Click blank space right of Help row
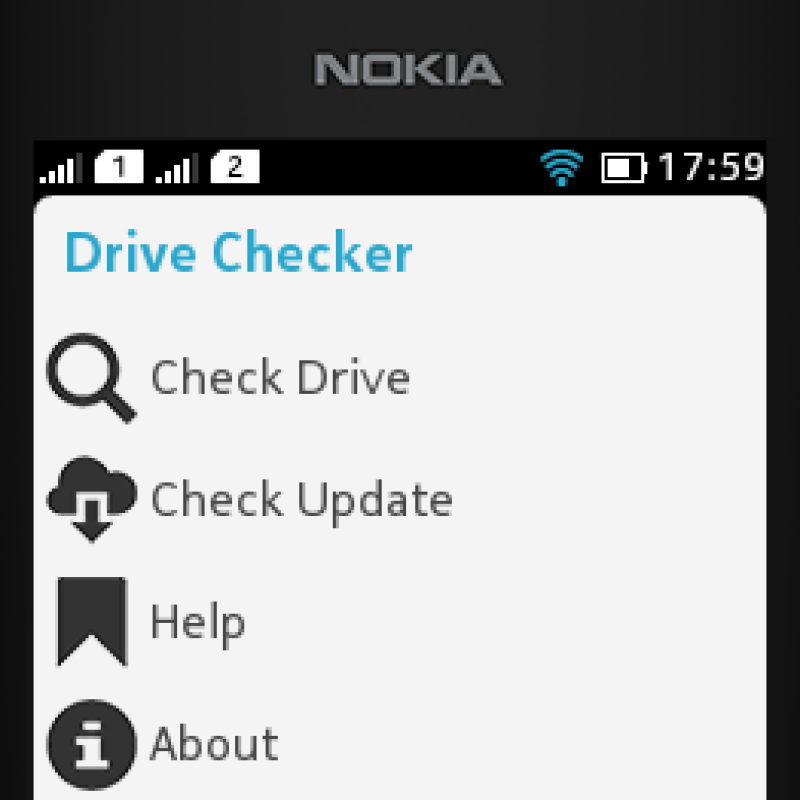The height and width of the screenshot is (800, 800). [505, 622]
